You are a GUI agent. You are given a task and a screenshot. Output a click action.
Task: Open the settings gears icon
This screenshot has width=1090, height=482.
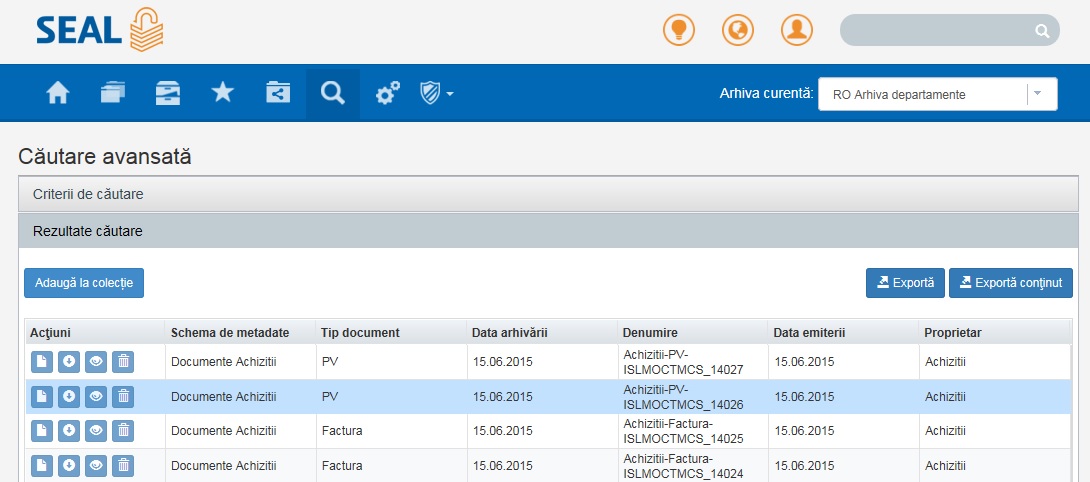coord(388,93)
